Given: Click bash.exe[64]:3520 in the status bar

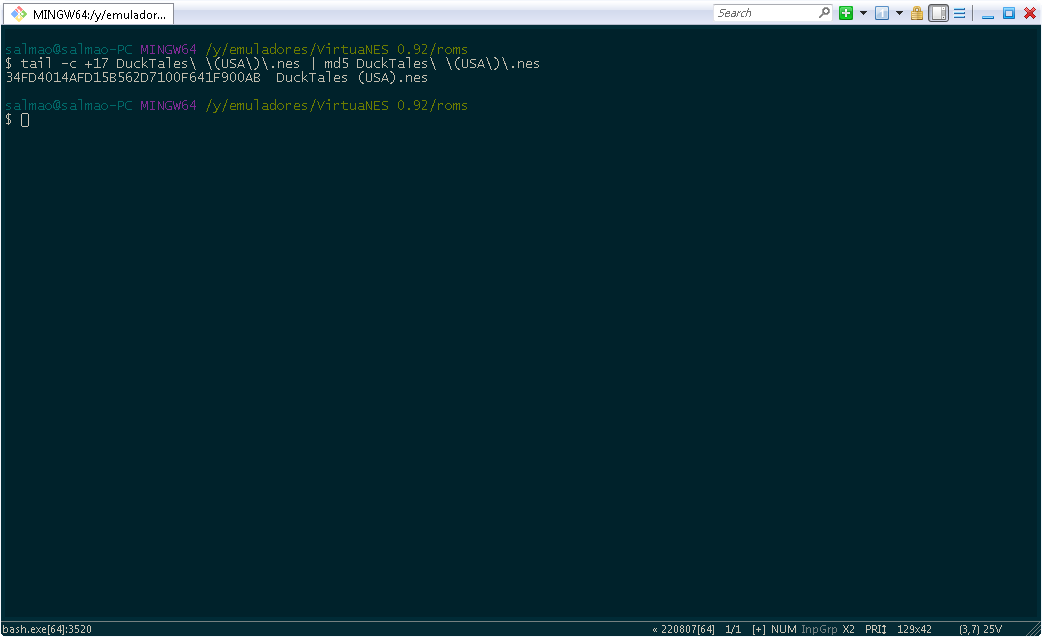Looking at the screenshot, I should 47,629.
